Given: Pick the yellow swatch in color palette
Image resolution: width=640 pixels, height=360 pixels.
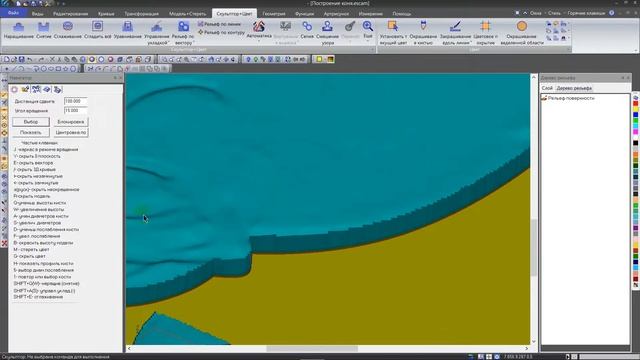Looking at the screenshot, I should [636, 109].
